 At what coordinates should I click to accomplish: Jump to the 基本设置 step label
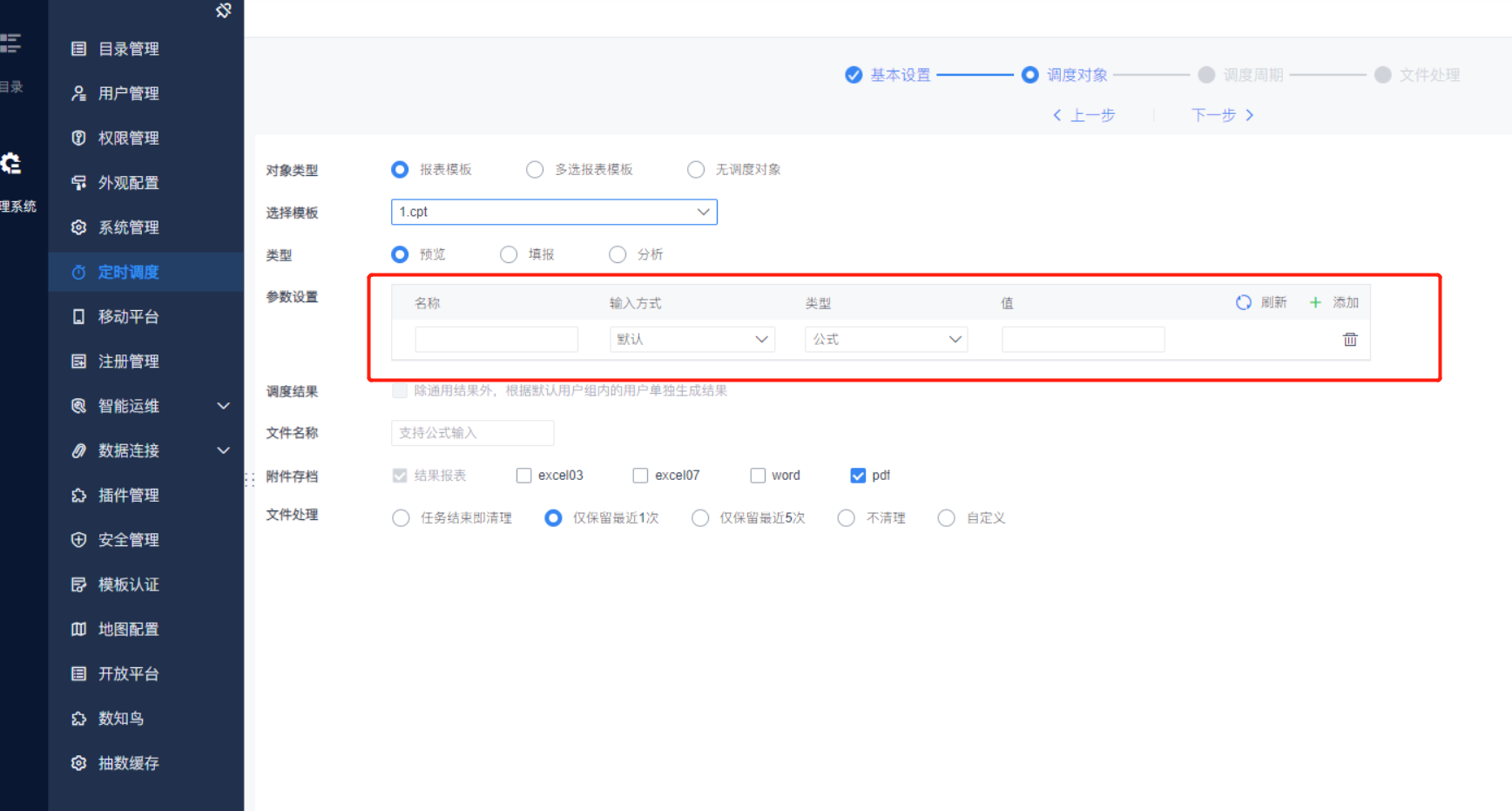[901, 75]
